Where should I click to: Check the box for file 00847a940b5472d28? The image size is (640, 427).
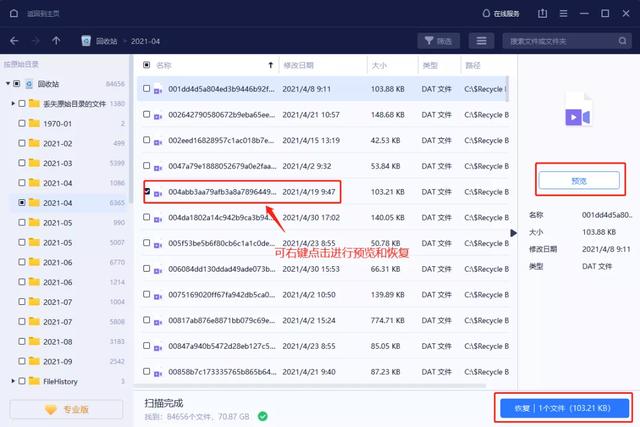point(147,345)
